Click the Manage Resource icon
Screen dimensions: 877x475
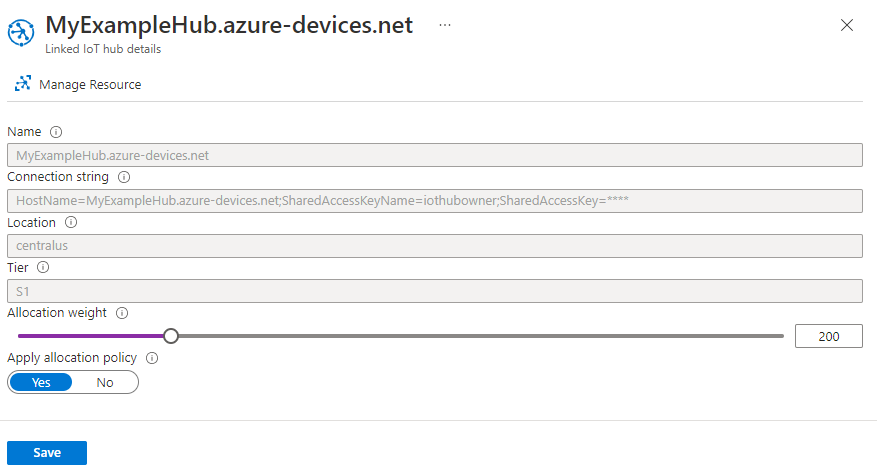pos(22,84)
